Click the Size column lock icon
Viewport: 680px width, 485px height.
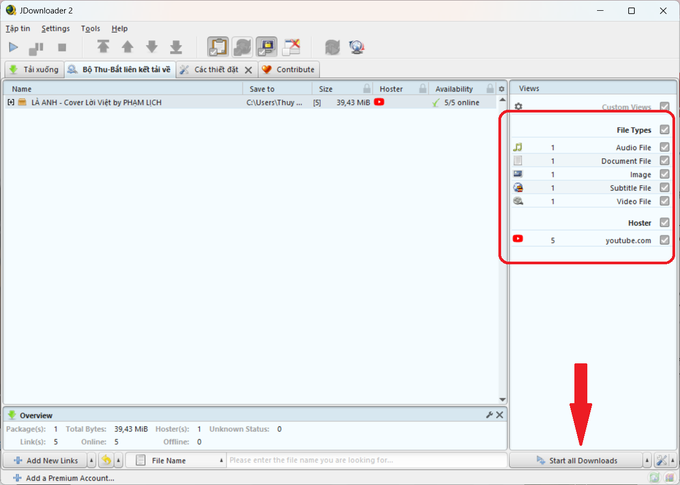[367, 88]
